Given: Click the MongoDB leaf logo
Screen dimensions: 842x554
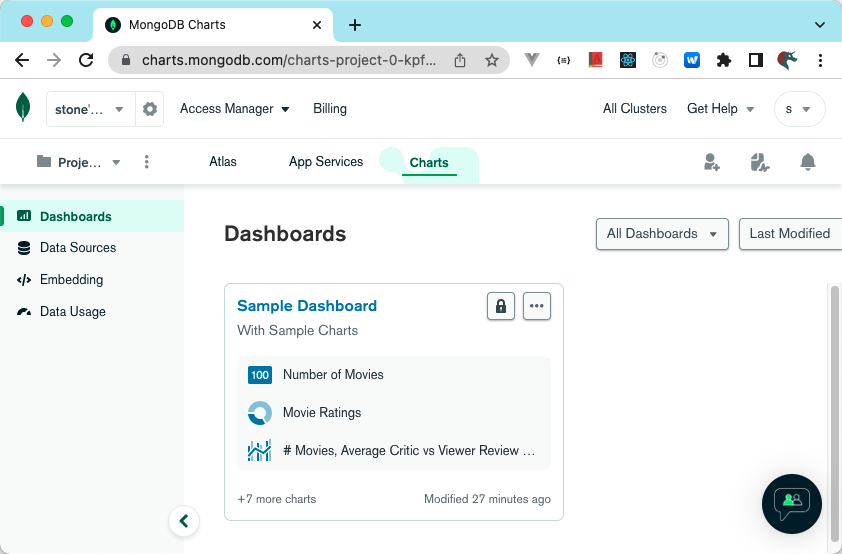Looking at the screenshot, I should click(22, 108).
